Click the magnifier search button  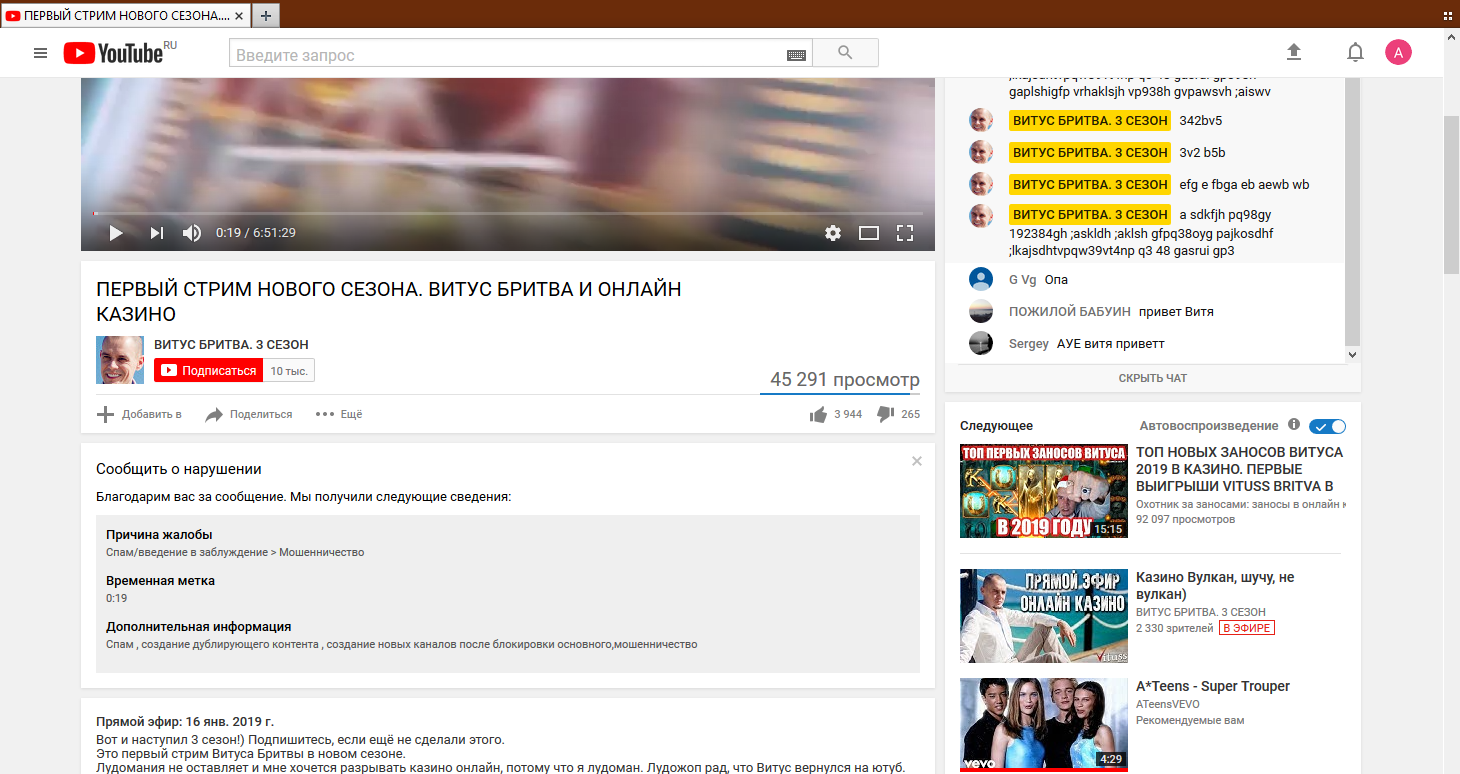pyautogui.click(x=845, y=53)
